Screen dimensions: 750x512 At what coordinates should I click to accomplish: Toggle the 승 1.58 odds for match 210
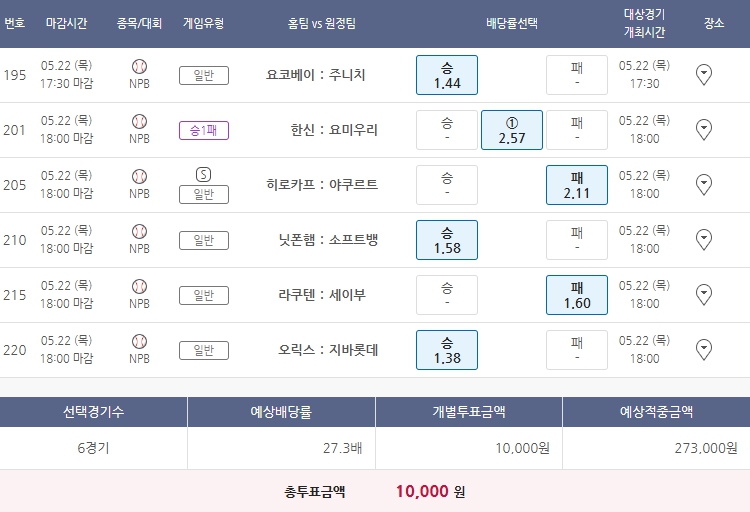click(447, 240)
